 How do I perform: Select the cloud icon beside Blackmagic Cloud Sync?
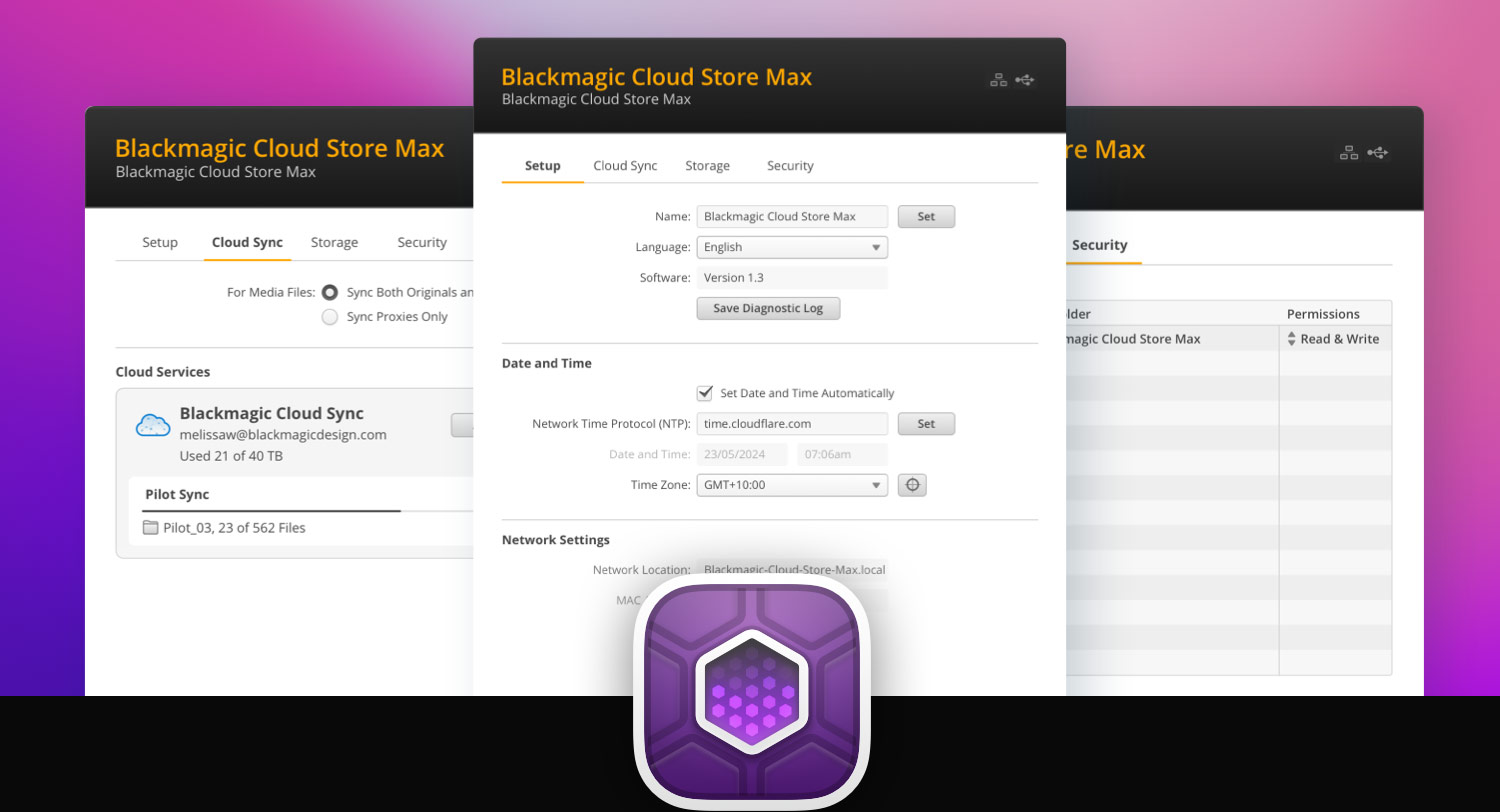[152, 424]
